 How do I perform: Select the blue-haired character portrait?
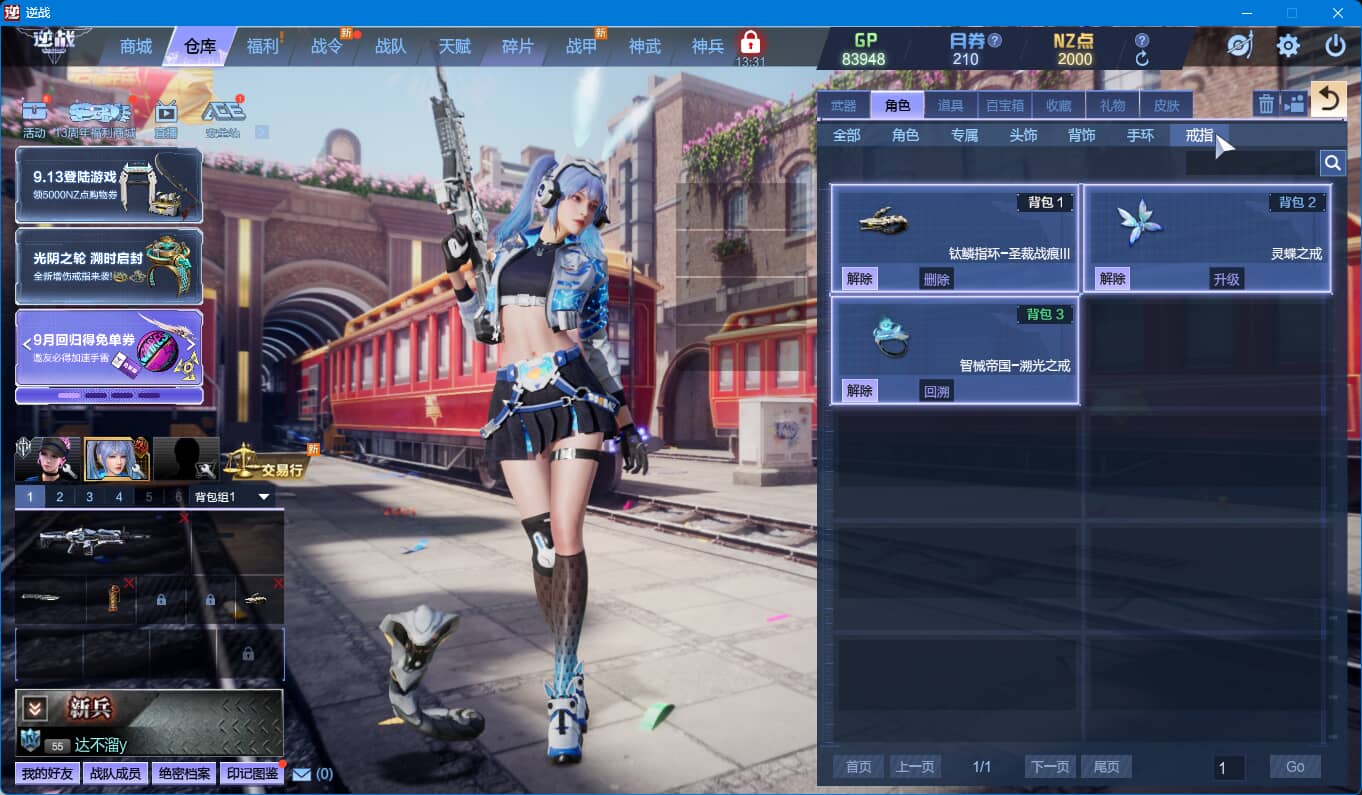click(x=117, y=459)
